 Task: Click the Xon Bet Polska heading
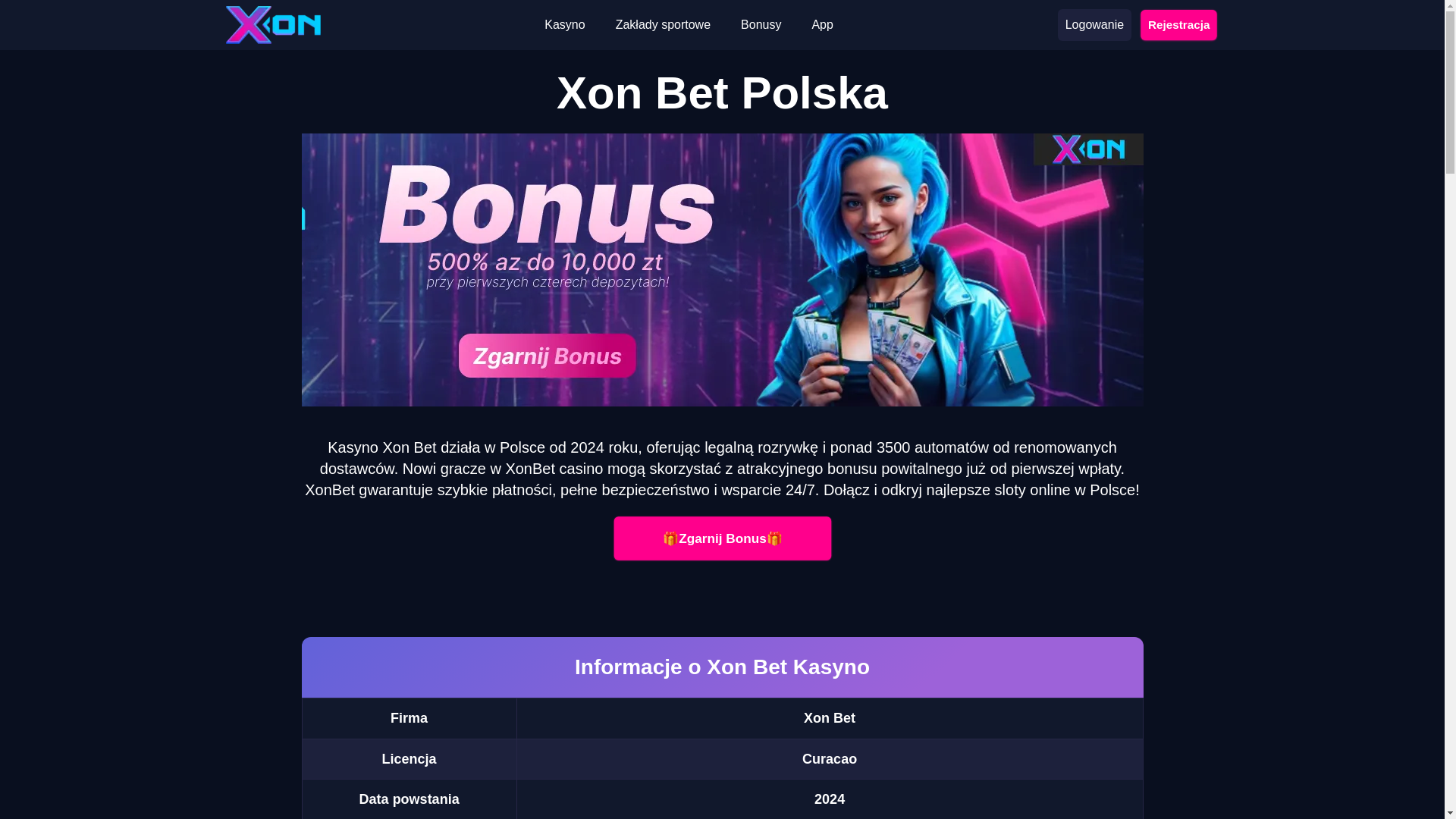[x=722, y=93]
